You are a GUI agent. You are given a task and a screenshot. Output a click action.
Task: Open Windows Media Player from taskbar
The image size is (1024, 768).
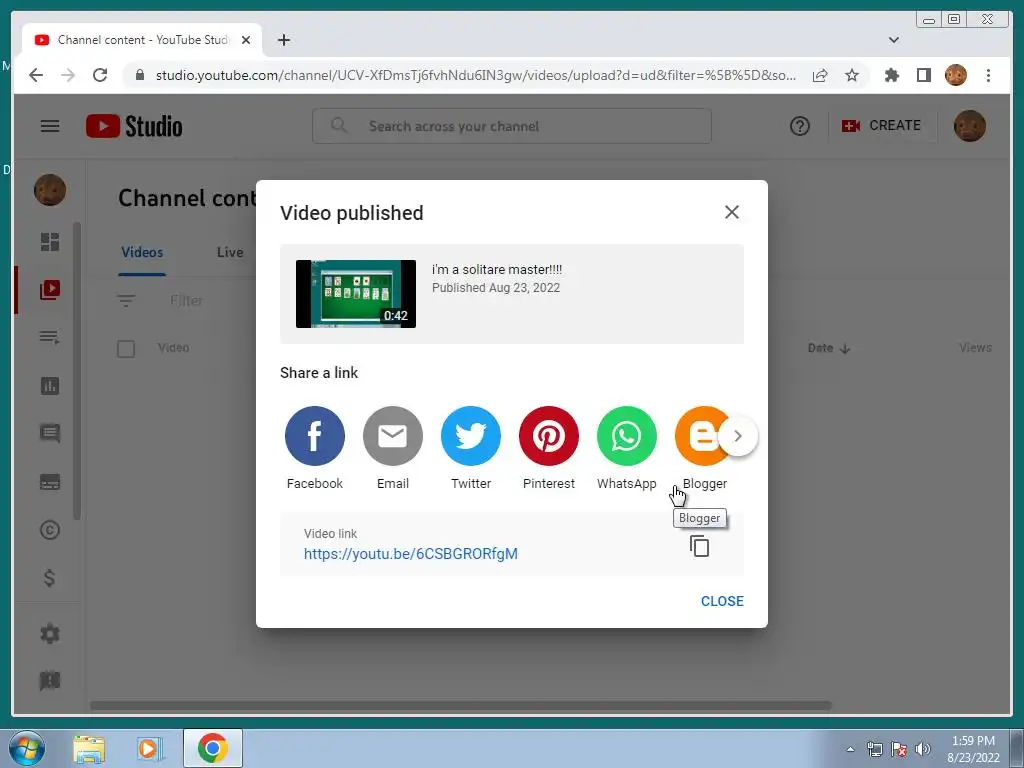150,748
